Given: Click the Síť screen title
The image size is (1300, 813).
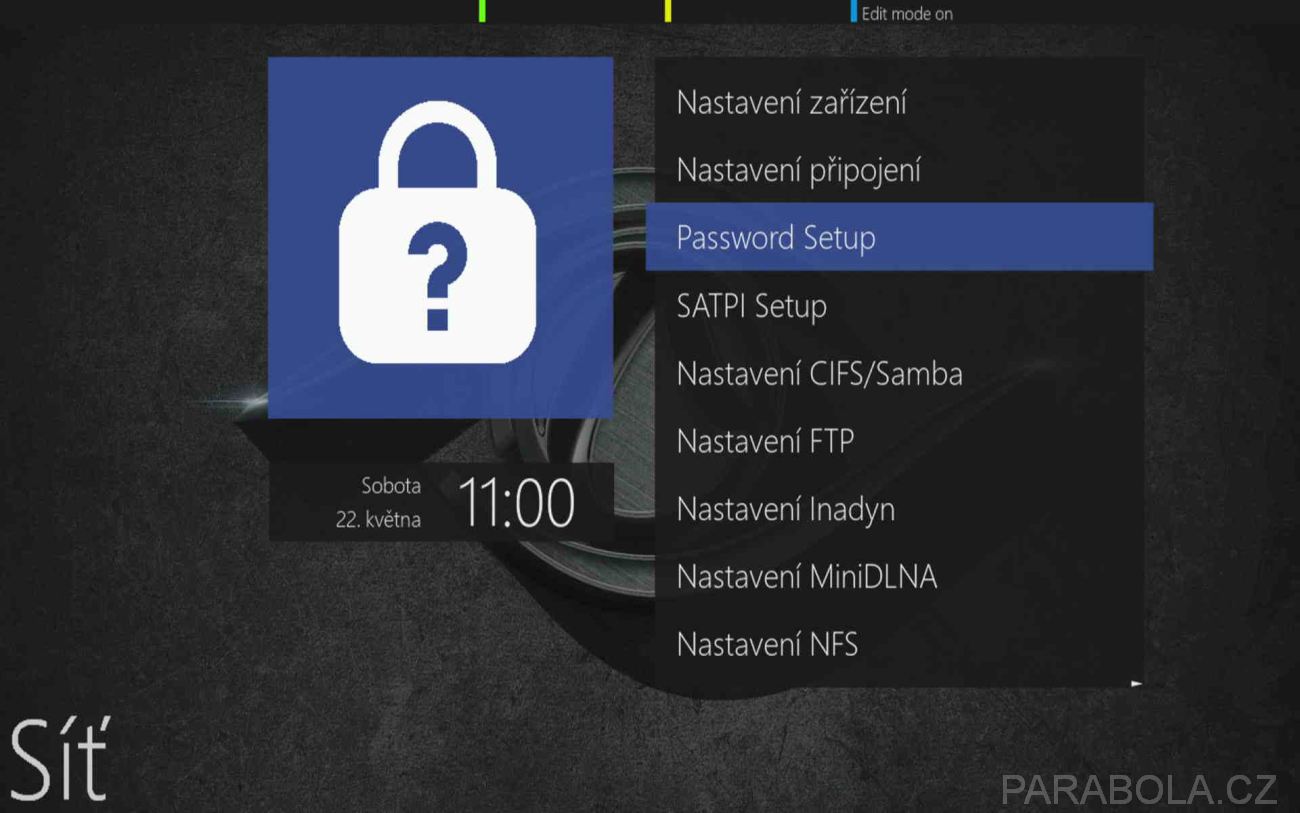Looking at the screenshot, I should pyautogui.click(x=60, y=757).
